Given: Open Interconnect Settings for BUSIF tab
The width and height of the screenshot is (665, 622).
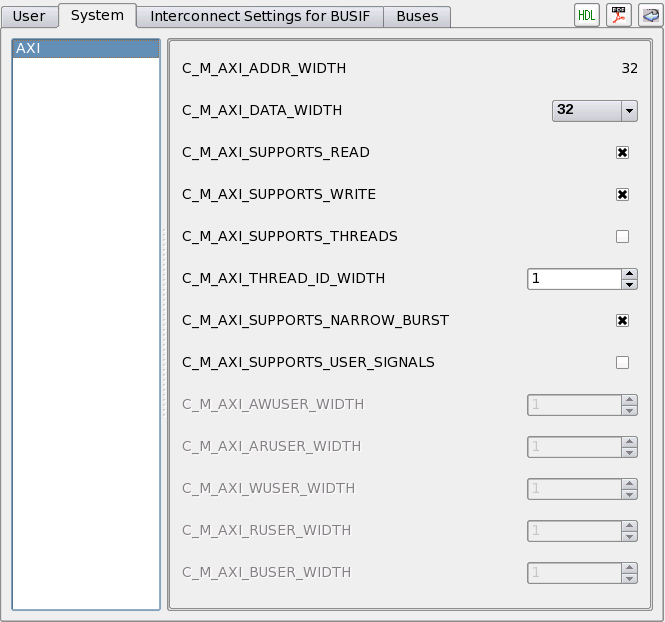Looking at the screenshot, I should point(260,16).
